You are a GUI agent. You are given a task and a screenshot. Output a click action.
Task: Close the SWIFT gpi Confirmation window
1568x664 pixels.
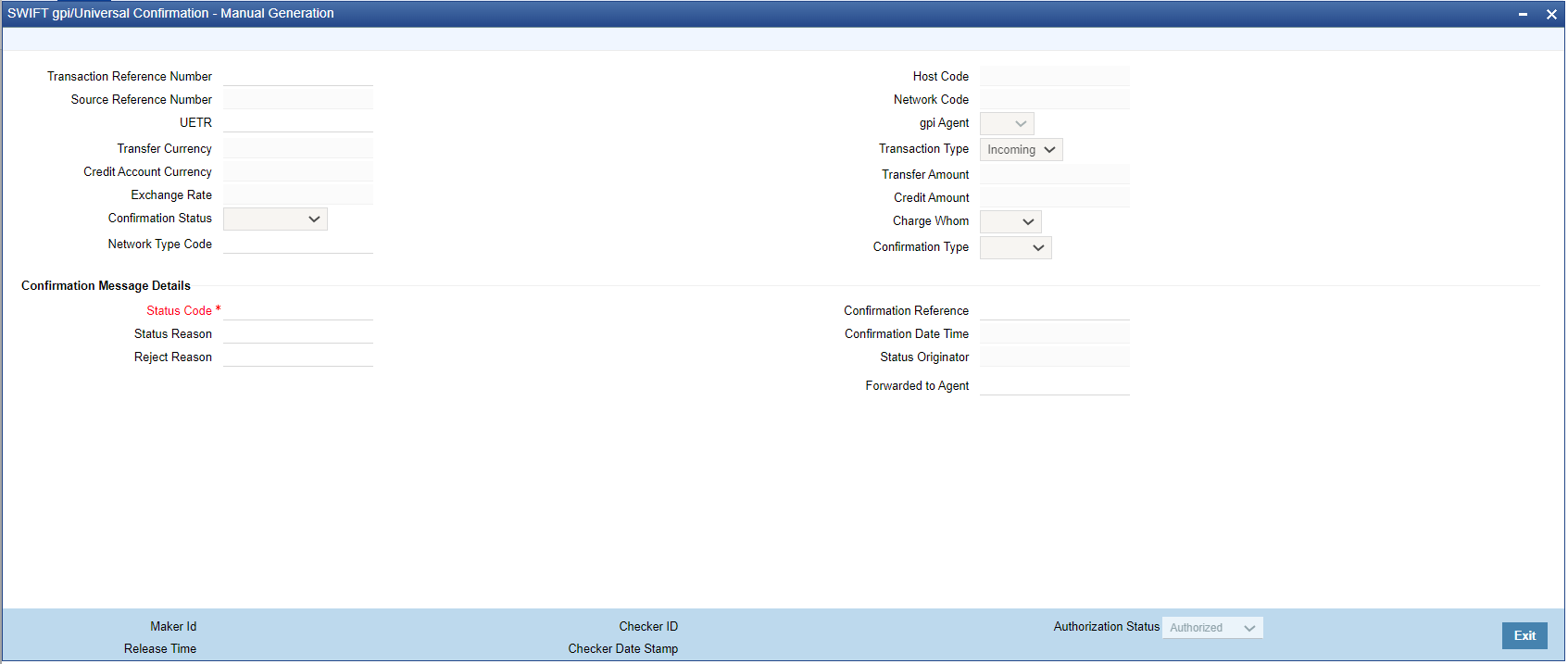tap(1551, 14)
